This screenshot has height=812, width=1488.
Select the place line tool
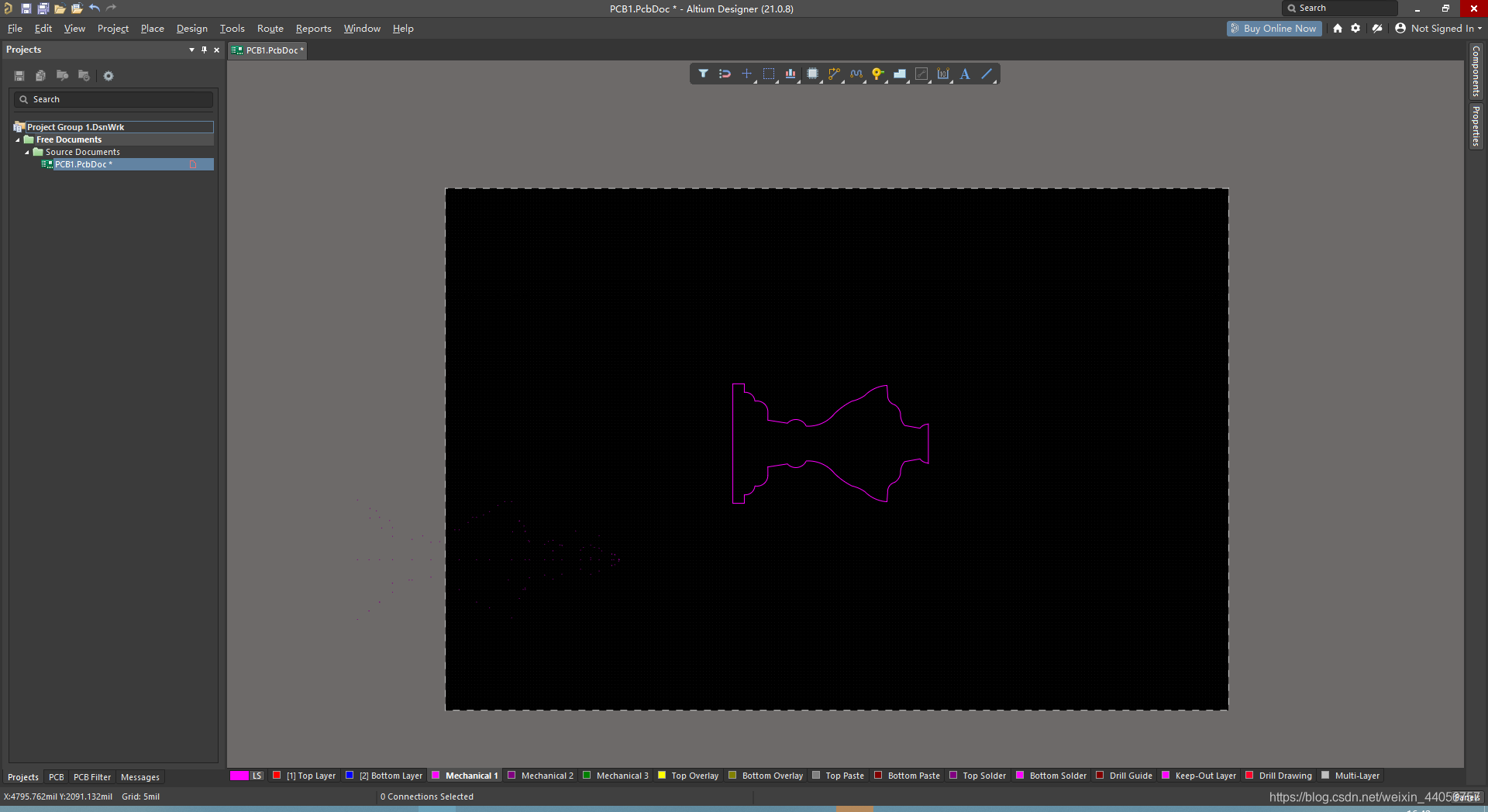point(987,74)
